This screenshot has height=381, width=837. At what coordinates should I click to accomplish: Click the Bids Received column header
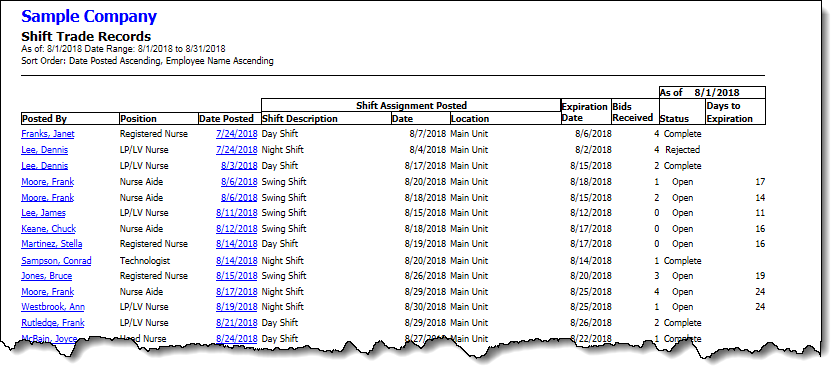[x=635, y=112]
